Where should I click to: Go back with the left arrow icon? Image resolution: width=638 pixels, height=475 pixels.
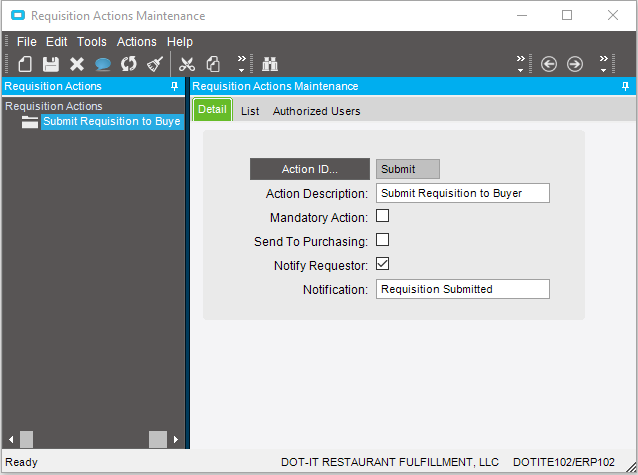click(x=549, y=64)
